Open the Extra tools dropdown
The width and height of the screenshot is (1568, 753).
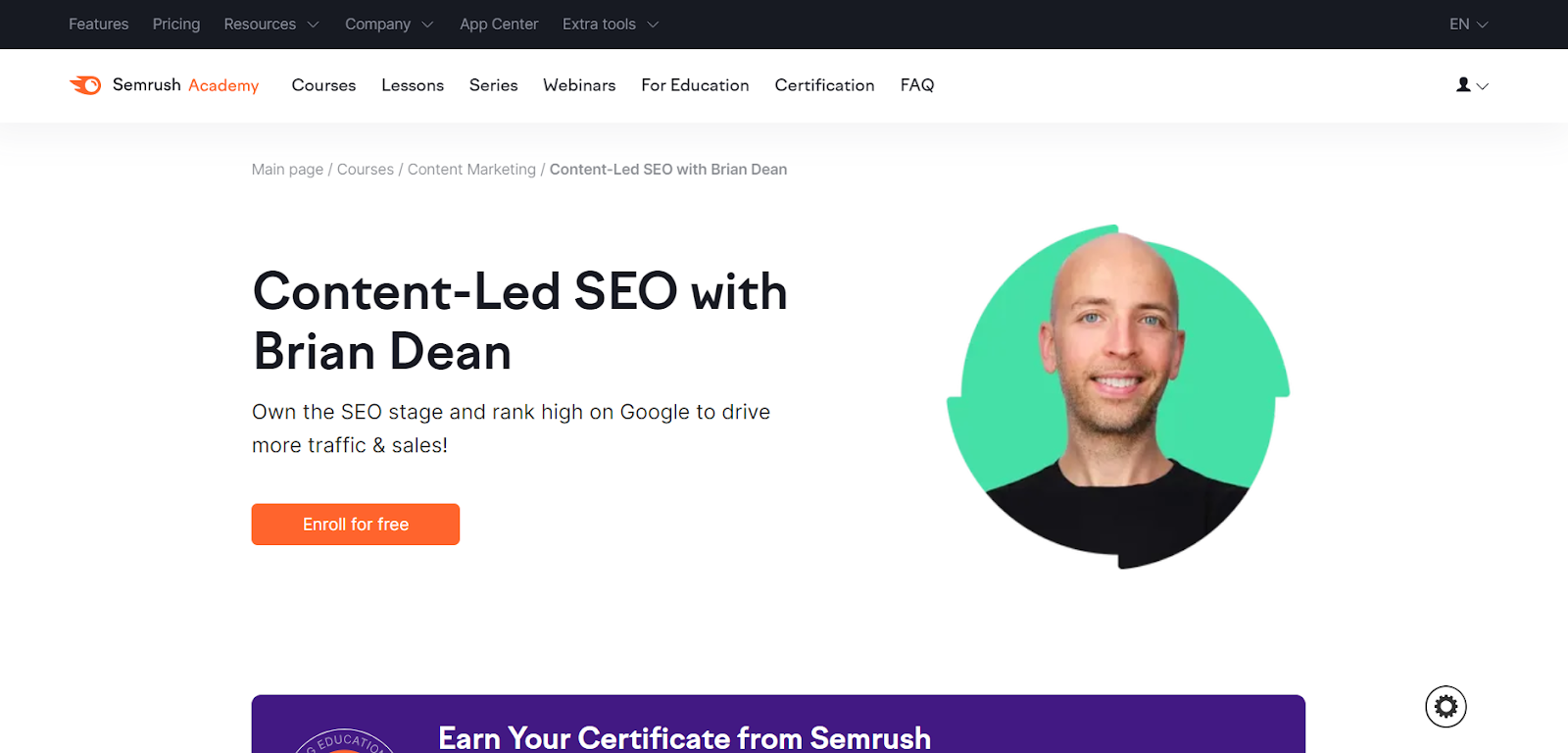[x=610, y=25]
